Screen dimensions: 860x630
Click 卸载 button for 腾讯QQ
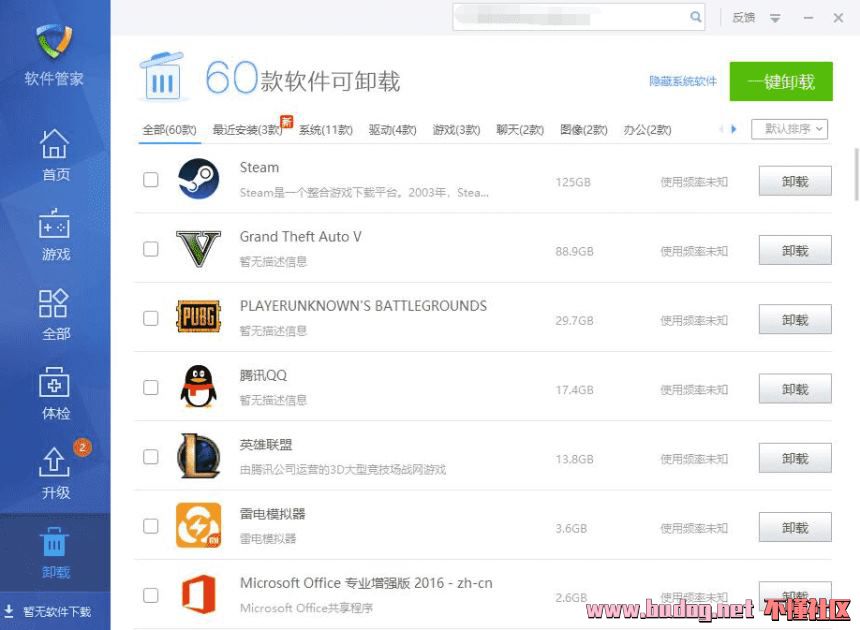click(795, 389)
